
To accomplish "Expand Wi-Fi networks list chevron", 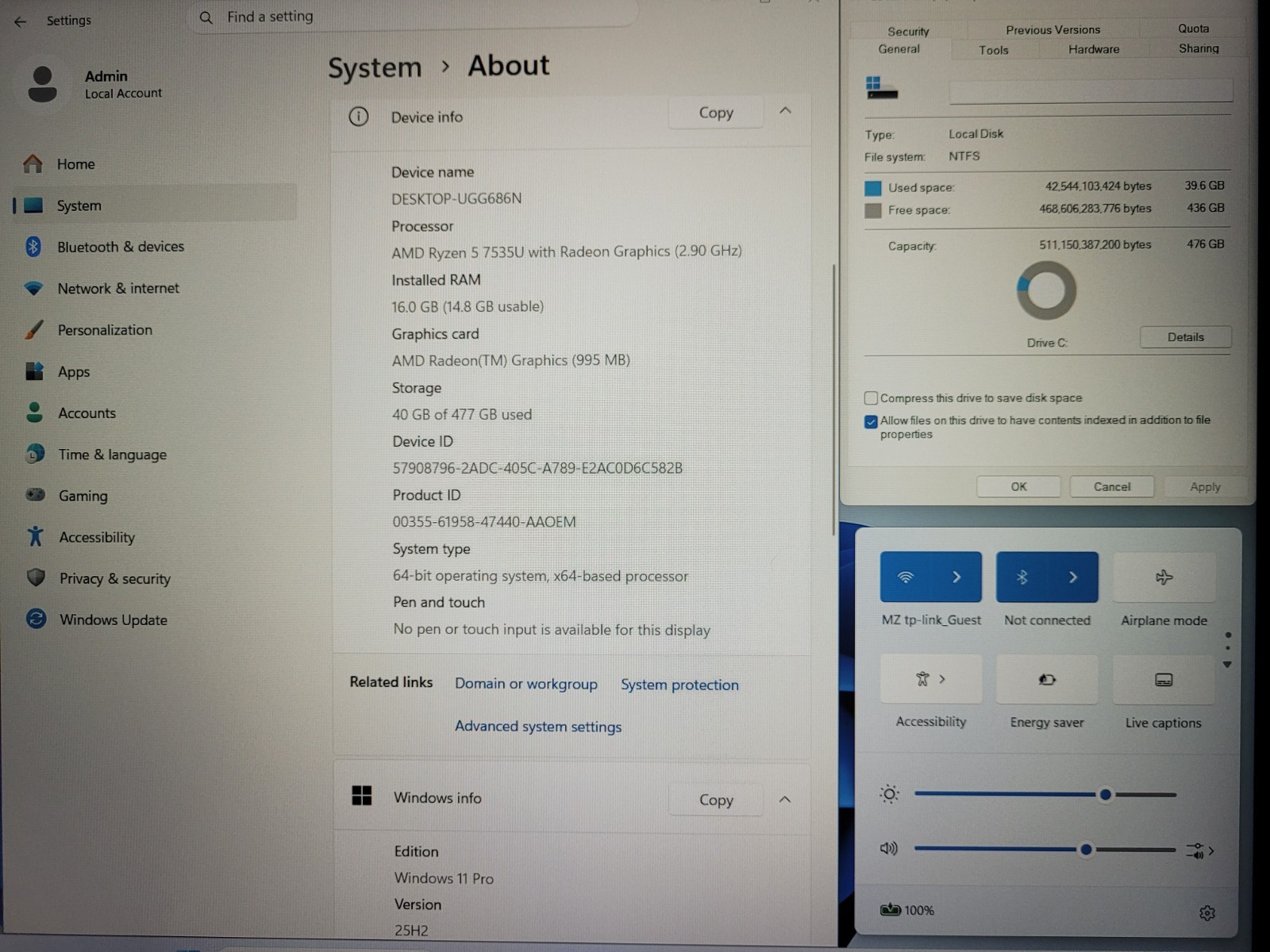I will pos(956,577).
